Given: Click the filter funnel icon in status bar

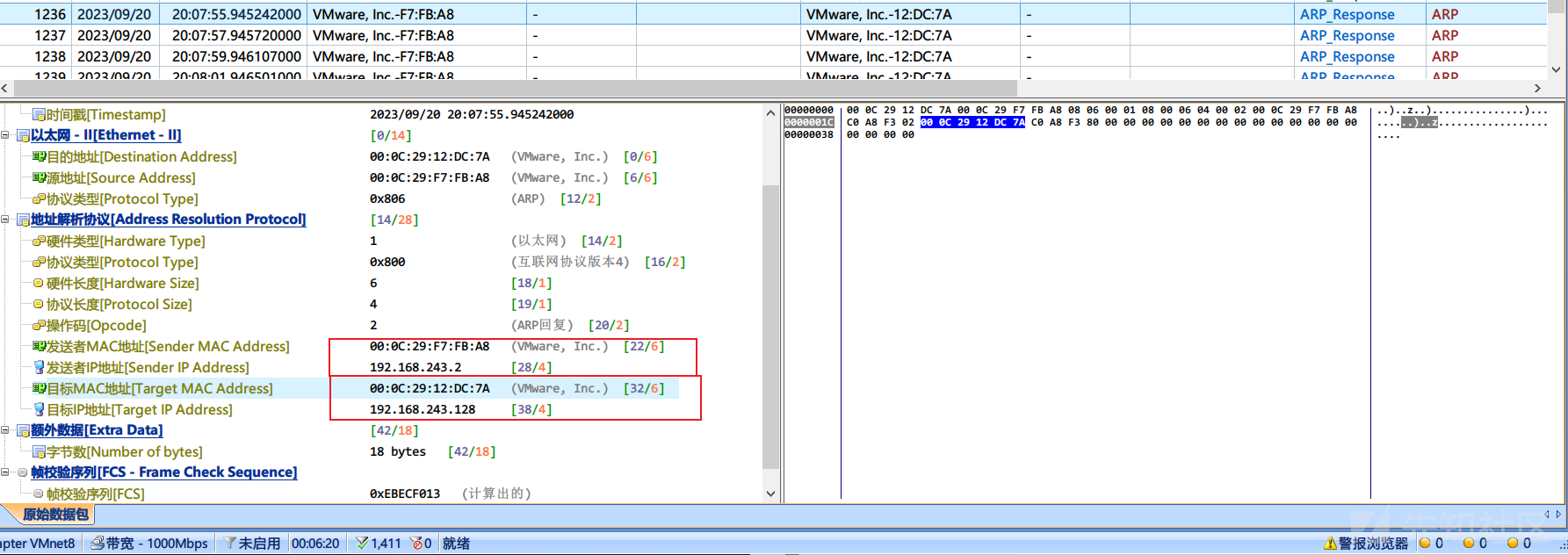Looking at the screenshot, I should (229, 544).
